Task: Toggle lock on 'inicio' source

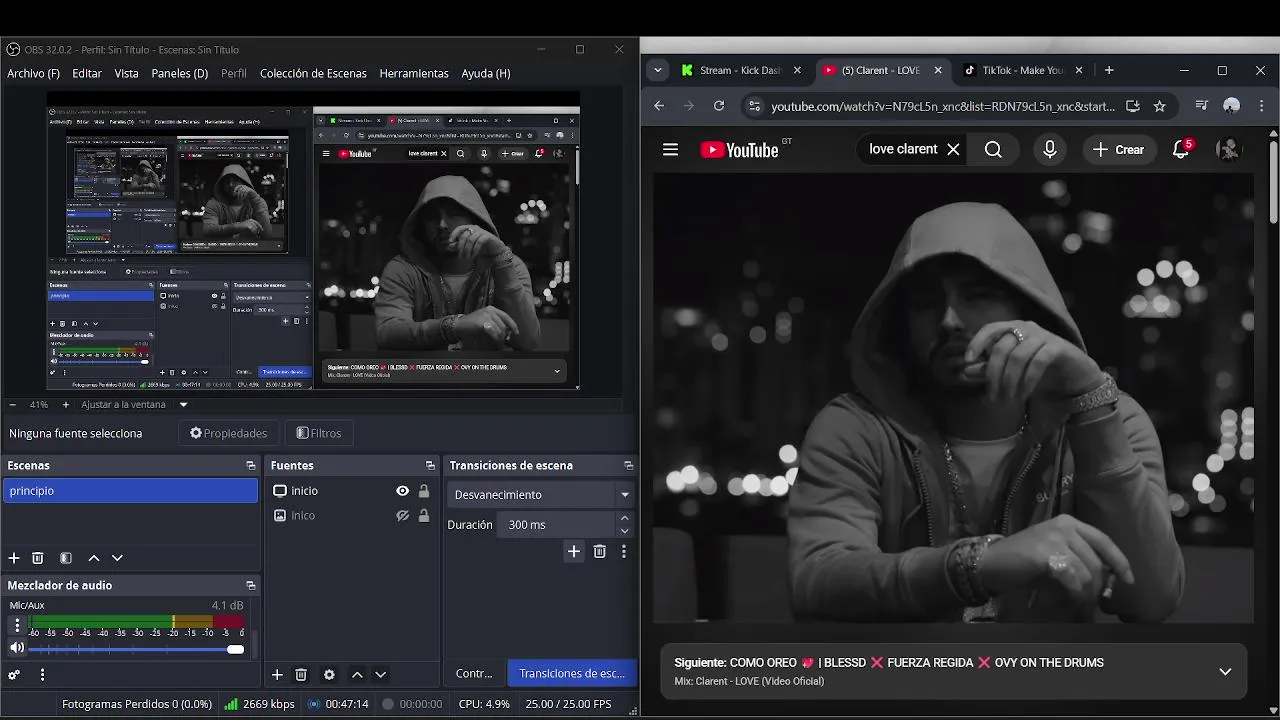Action: coord(424,491)
